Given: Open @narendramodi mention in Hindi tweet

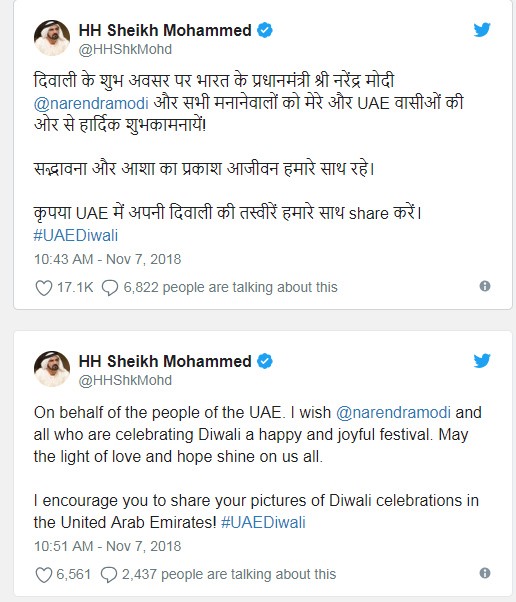Looking at the screenshot, I should pyautogui.click(x=91, y=104).
